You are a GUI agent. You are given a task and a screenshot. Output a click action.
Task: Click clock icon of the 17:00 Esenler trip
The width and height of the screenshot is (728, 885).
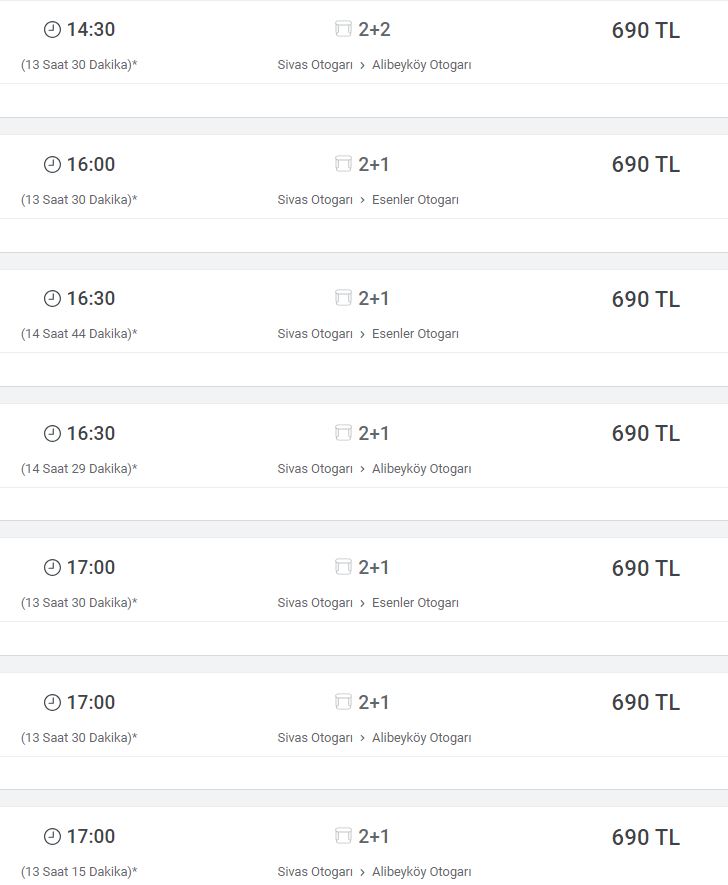(x=52, y=567)
